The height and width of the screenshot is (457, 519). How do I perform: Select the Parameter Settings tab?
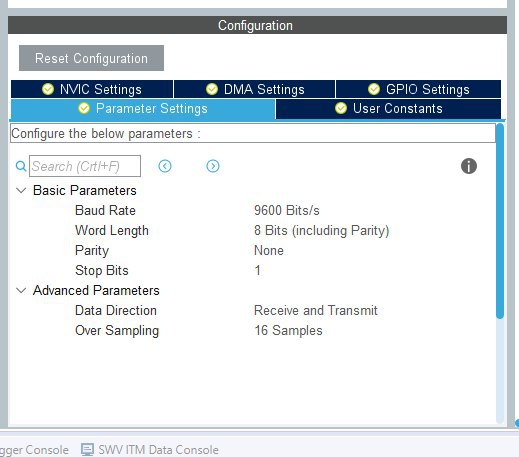point(143,109)
